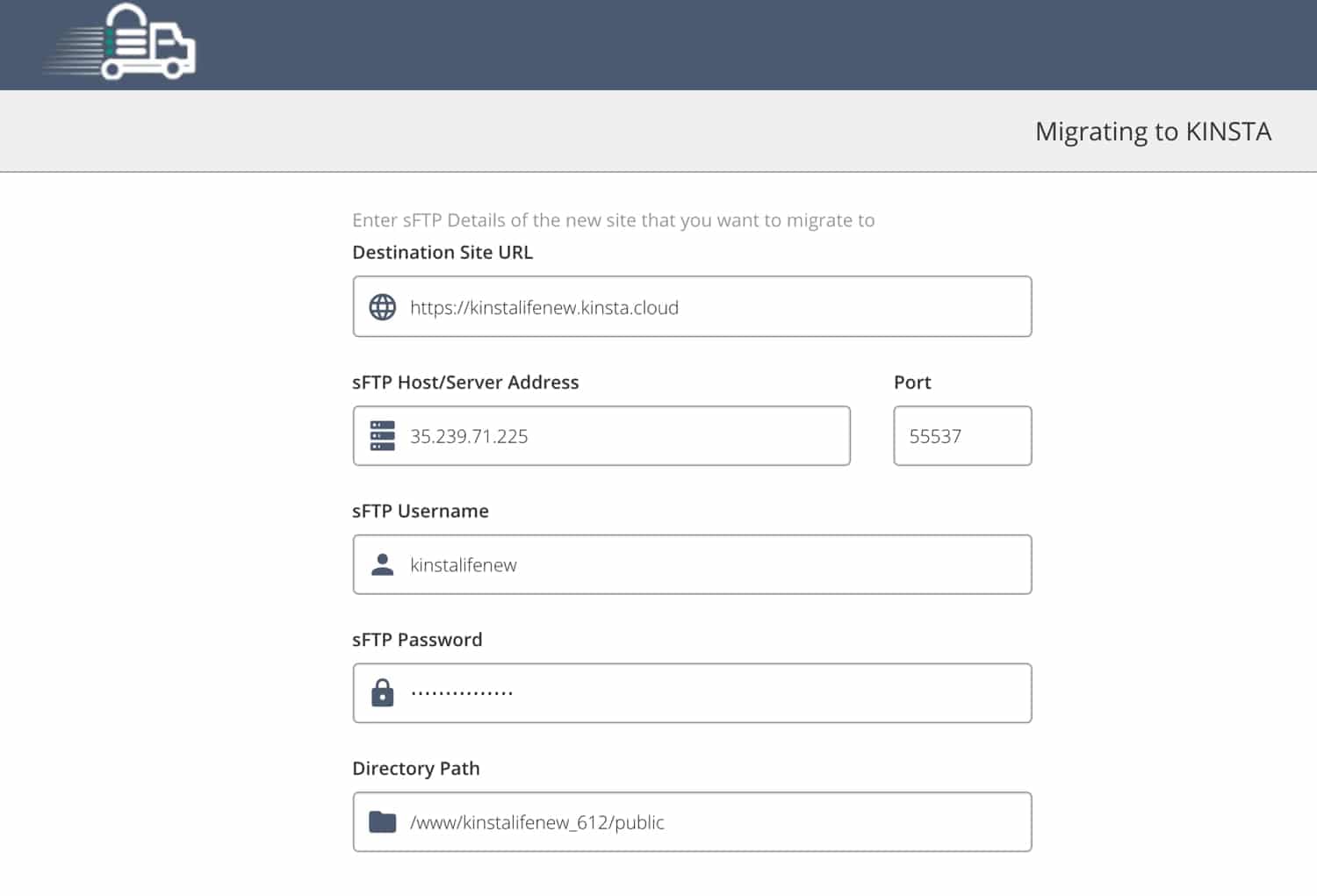Screen dimensions: 1317x896
Task: Click the globe icon in the URL field
Action: [382, 307]
